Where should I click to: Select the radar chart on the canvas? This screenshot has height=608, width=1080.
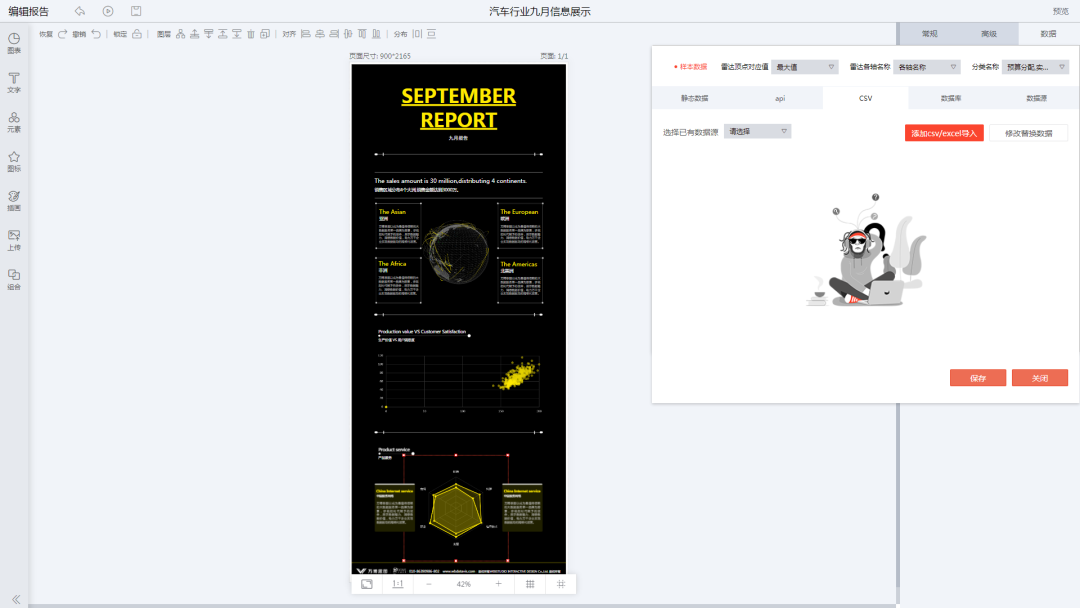point(455,510)
